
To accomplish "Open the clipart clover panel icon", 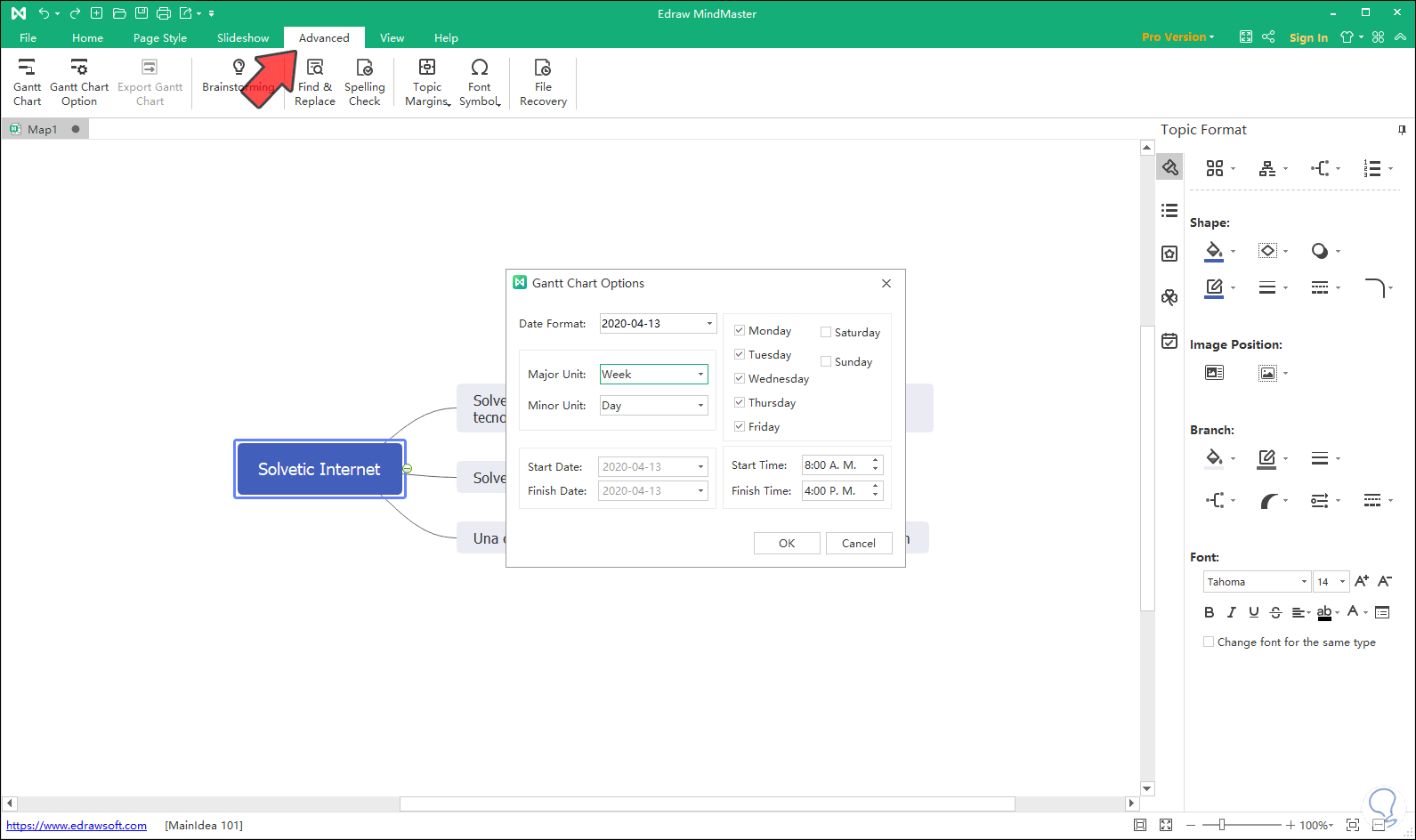I will [x=1169, y=297].
